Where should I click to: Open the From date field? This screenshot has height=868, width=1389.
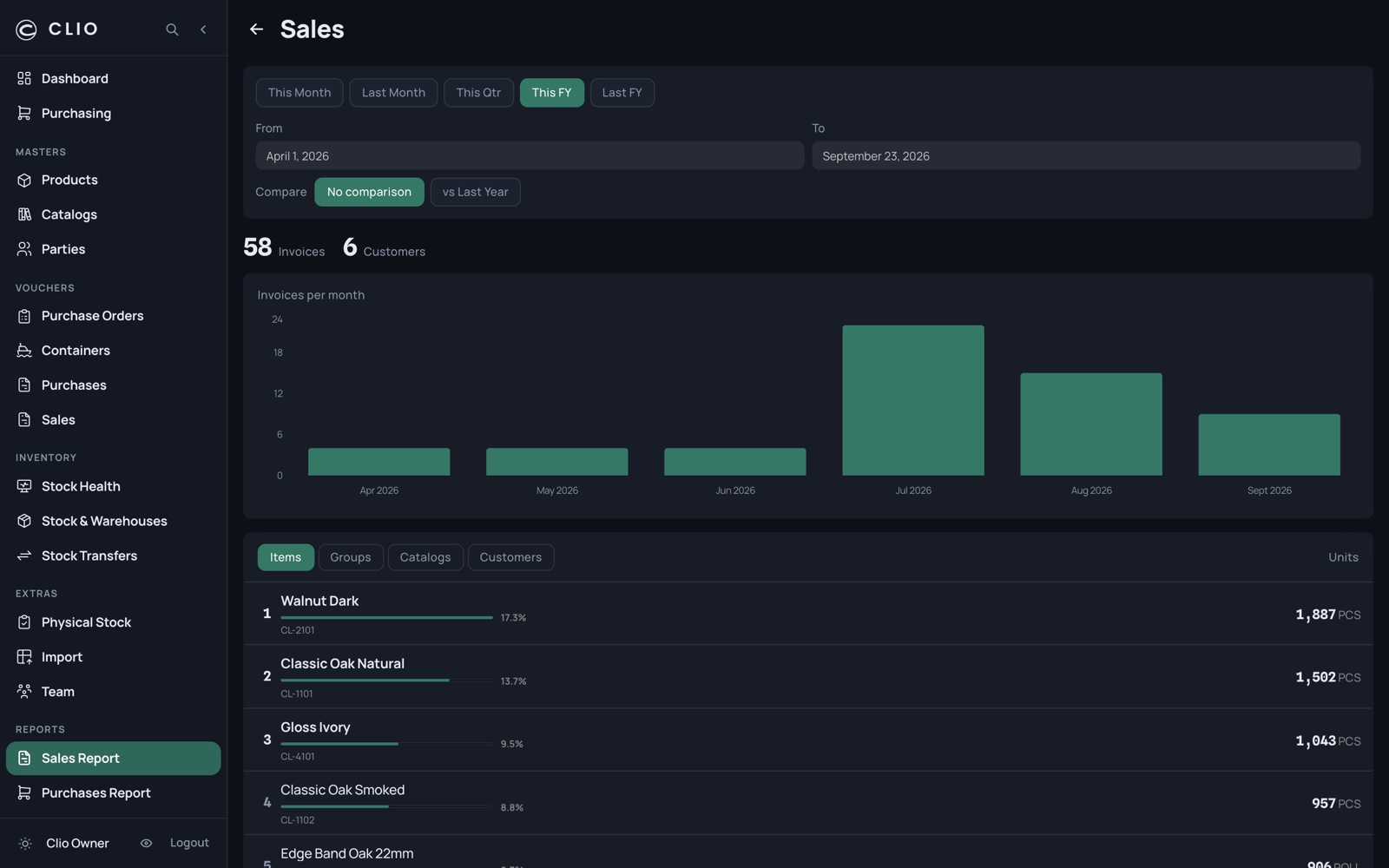point(530,156)
